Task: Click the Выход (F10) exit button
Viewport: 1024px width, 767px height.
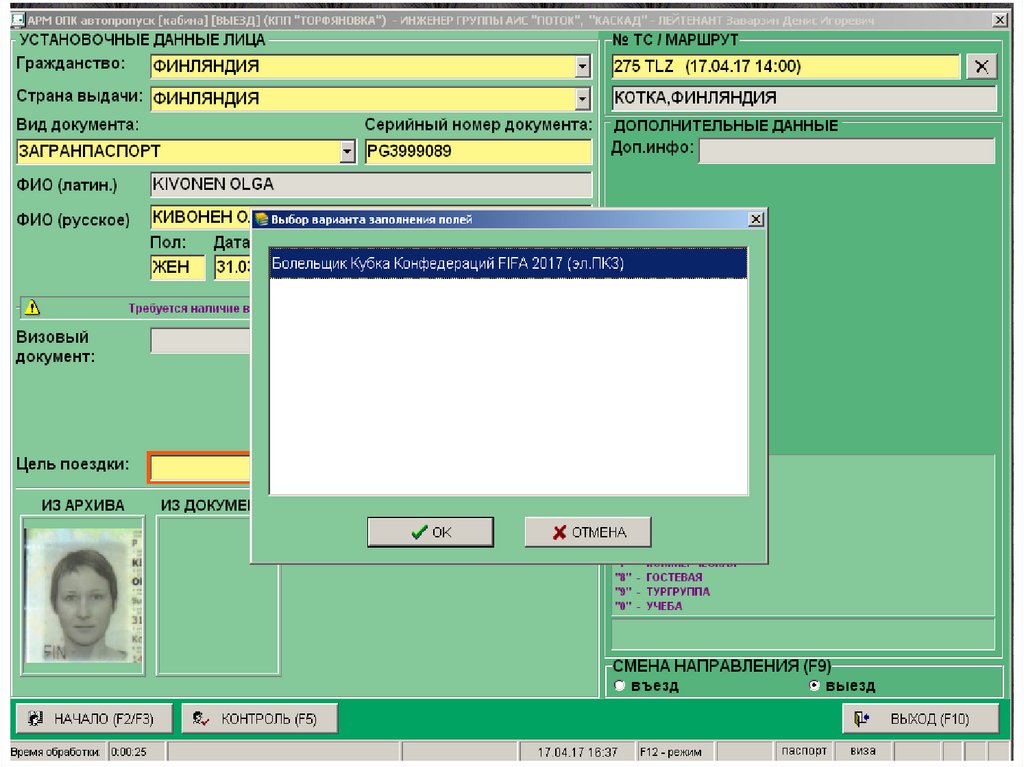Action: click(920, 718)
